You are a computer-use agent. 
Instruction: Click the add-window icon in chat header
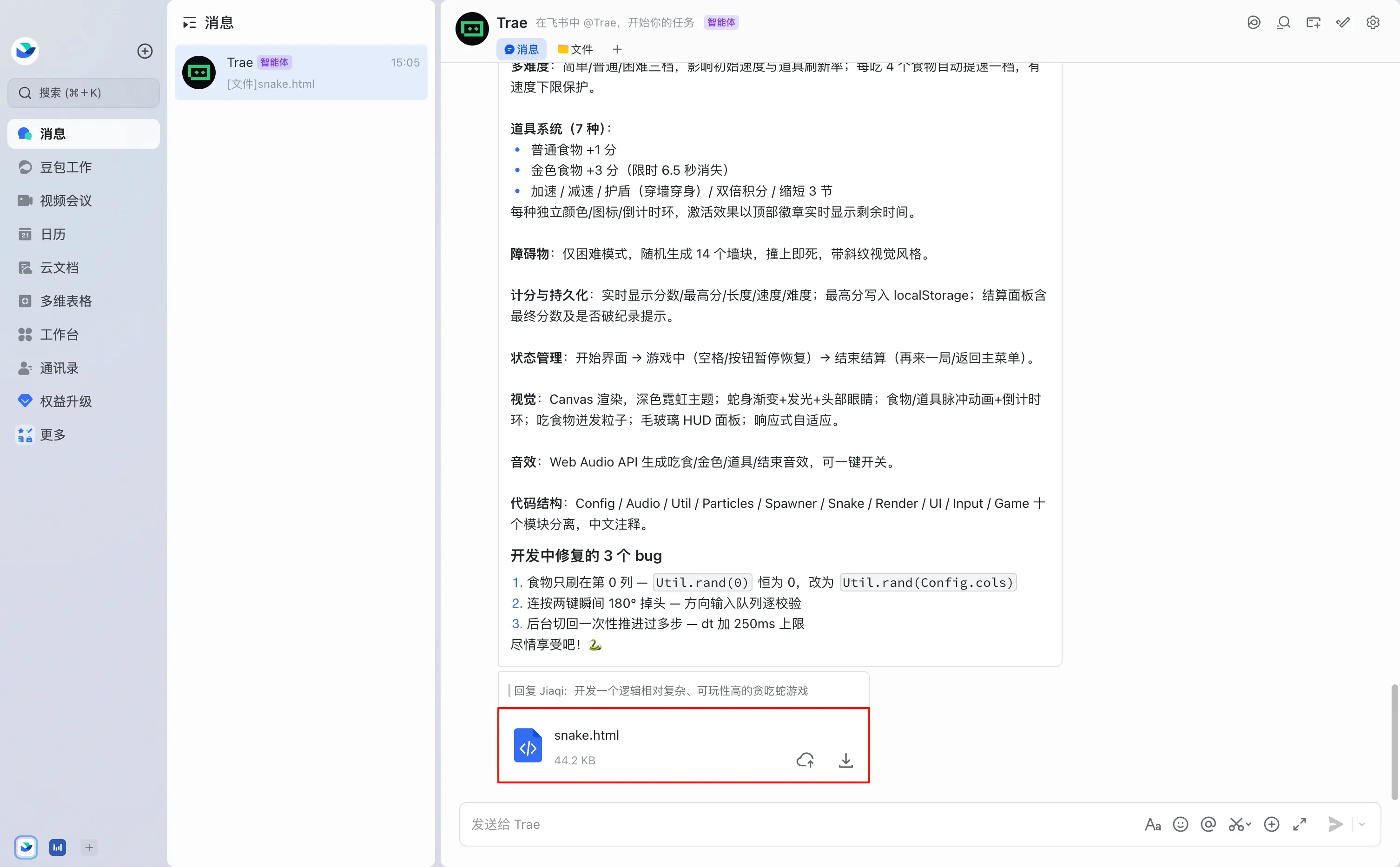tap(1314, 22)
